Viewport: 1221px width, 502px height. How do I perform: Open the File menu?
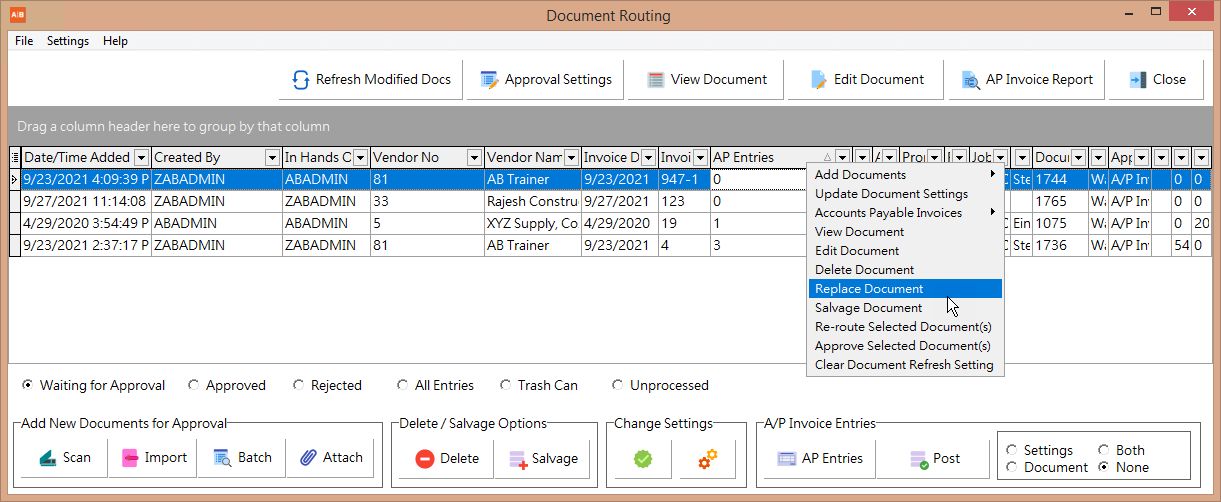point(24,41)
